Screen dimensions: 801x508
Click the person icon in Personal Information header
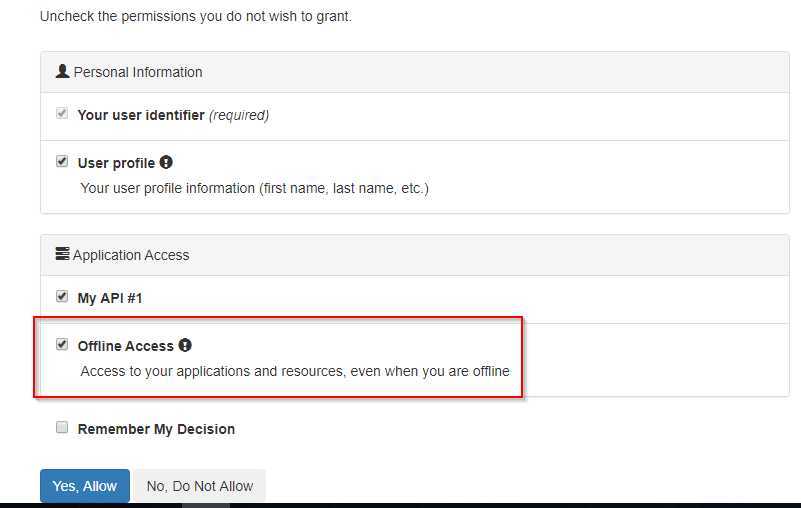click(x=62, y=71)
